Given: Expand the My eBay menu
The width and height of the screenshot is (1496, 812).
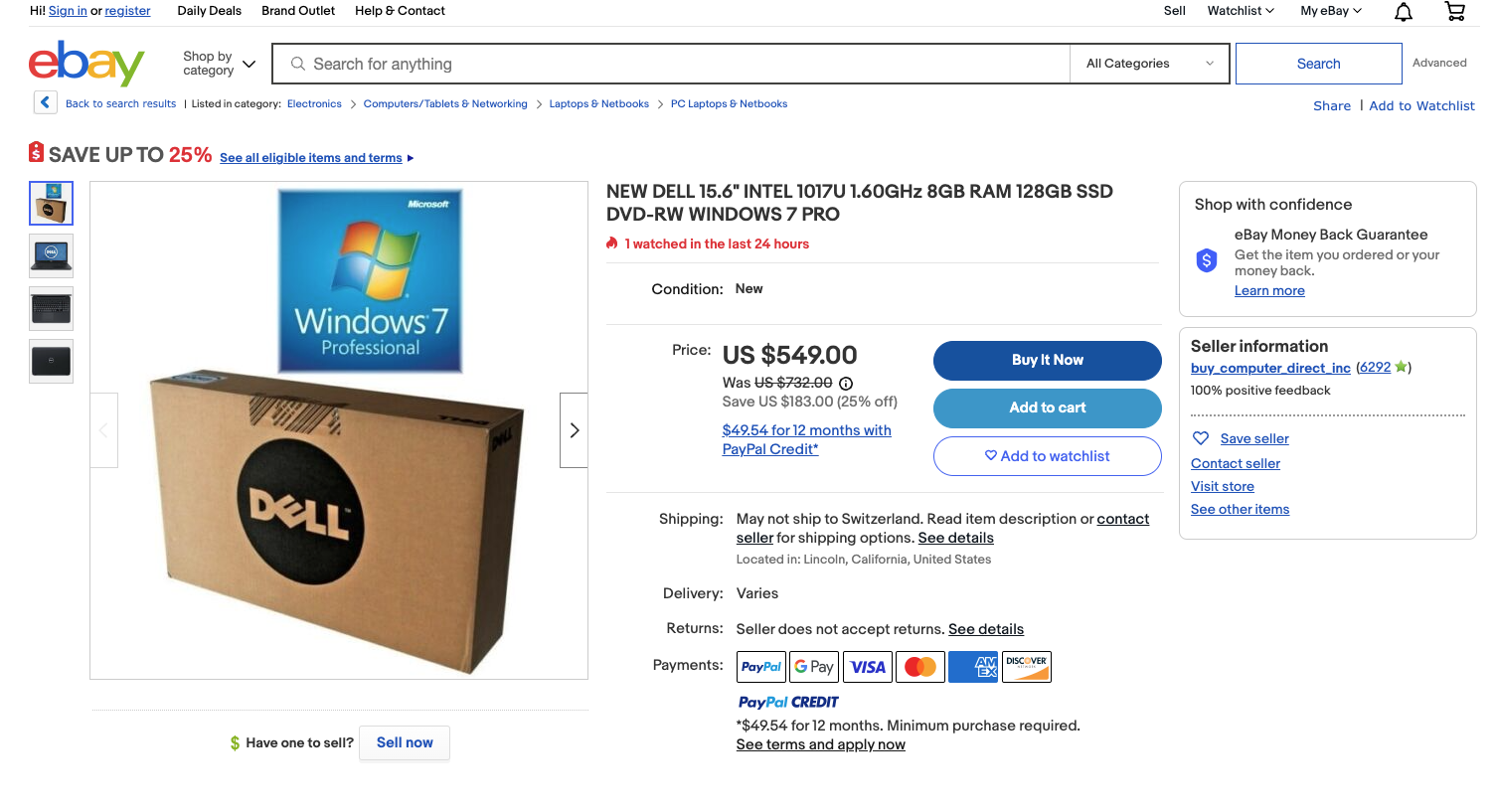Looking at the screenshot, I should 1331,11.
